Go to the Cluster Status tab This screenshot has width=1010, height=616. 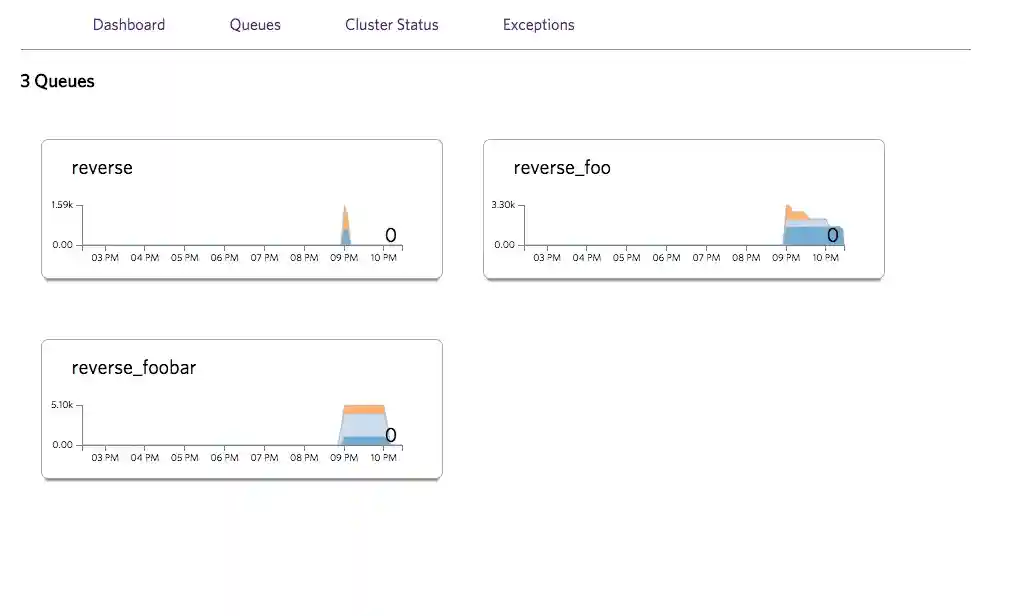(x=392, y=25)
